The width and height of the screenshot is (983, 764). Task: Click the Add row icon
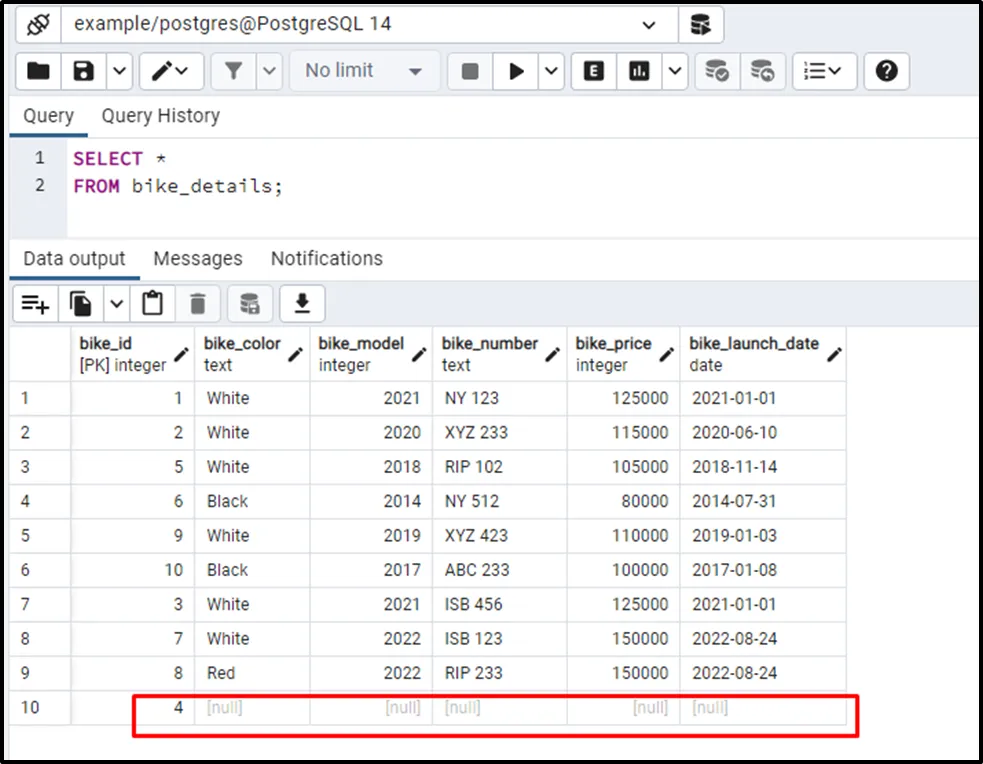[x=35, y=303]
